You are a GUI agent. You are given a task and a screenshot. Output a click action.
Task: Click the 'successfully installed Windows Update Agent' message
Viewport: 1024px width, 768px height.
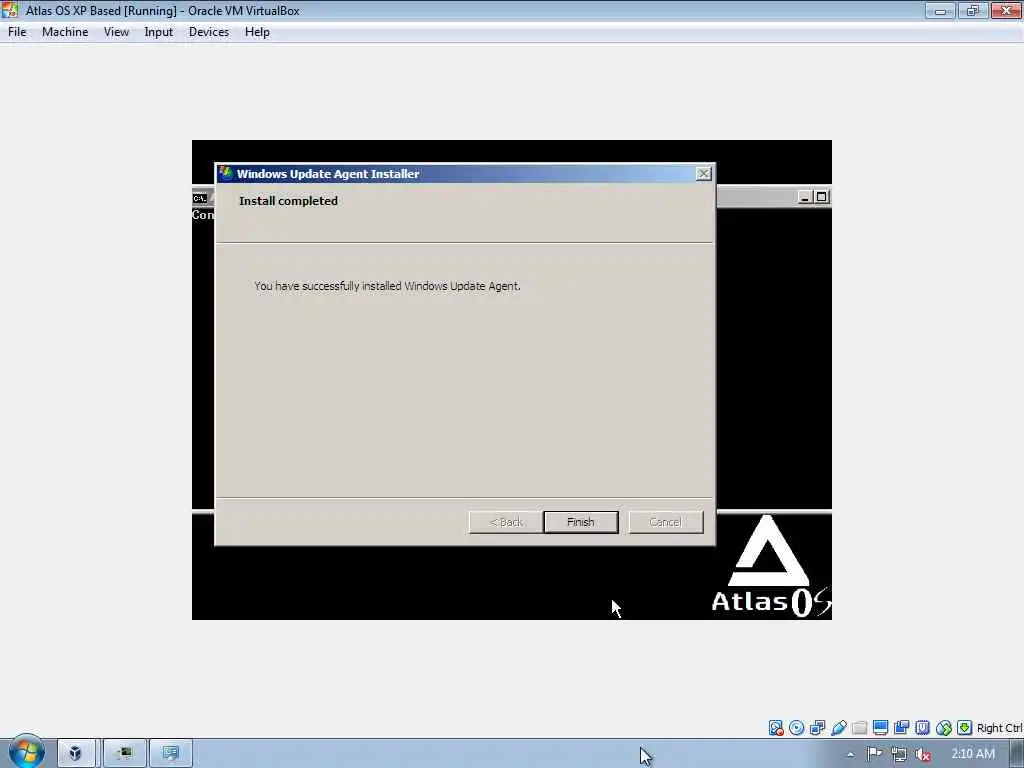click(x=387, y=286)
